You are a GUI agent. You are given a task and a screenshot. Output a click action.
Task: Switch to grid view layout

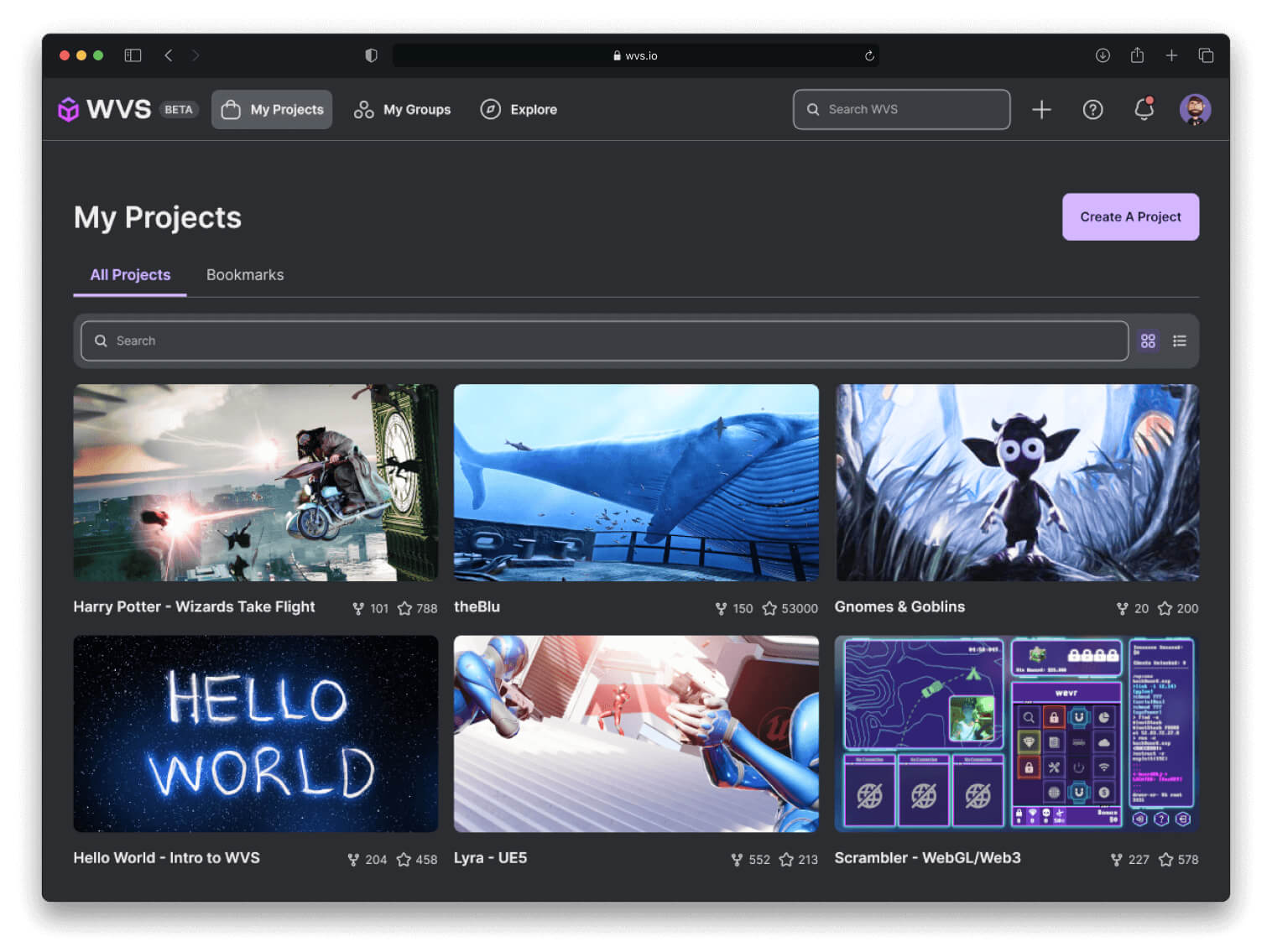coord(1148,341)
